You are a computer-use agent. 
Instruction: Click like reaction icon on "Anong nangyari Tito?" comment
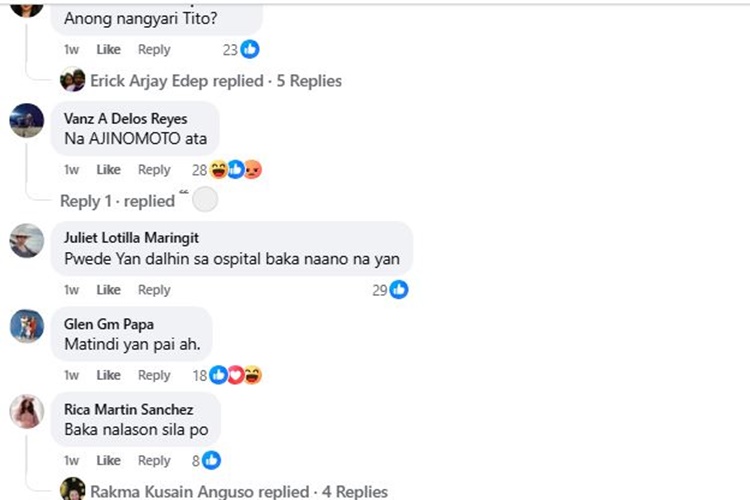click(x=250, y=49)
